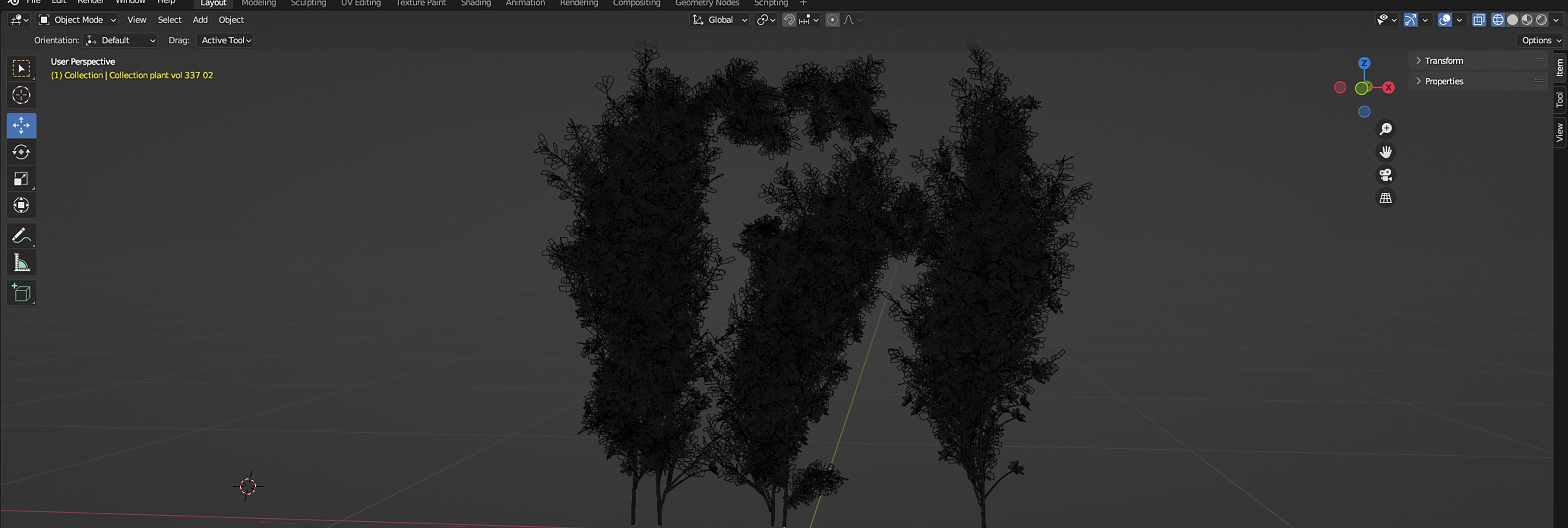Activate the 3D Cursor tool
The image size is (1568, 528).
pos(21,95)
